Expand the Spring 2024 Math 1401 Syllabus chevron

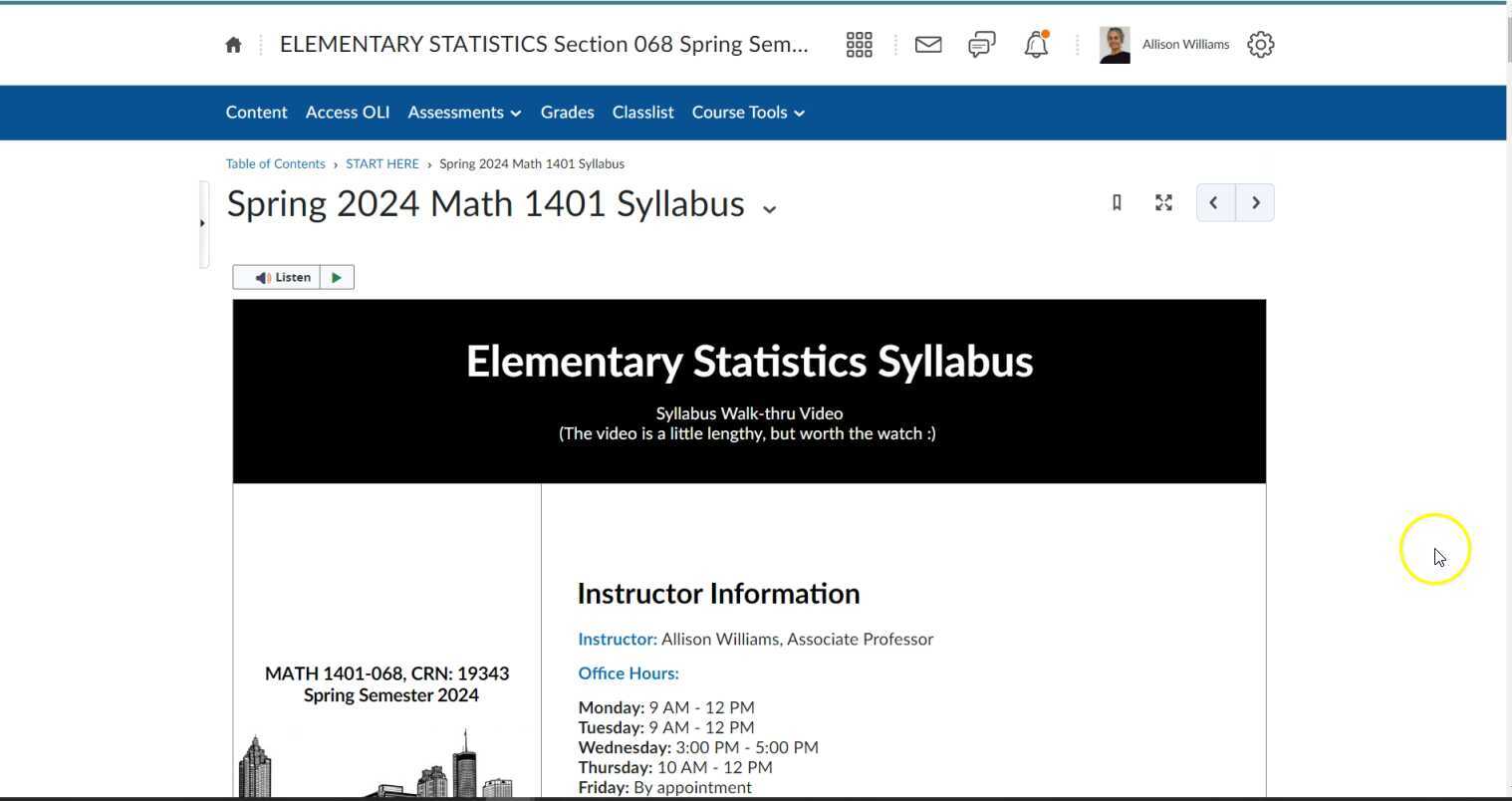click(x=769, y=208)
